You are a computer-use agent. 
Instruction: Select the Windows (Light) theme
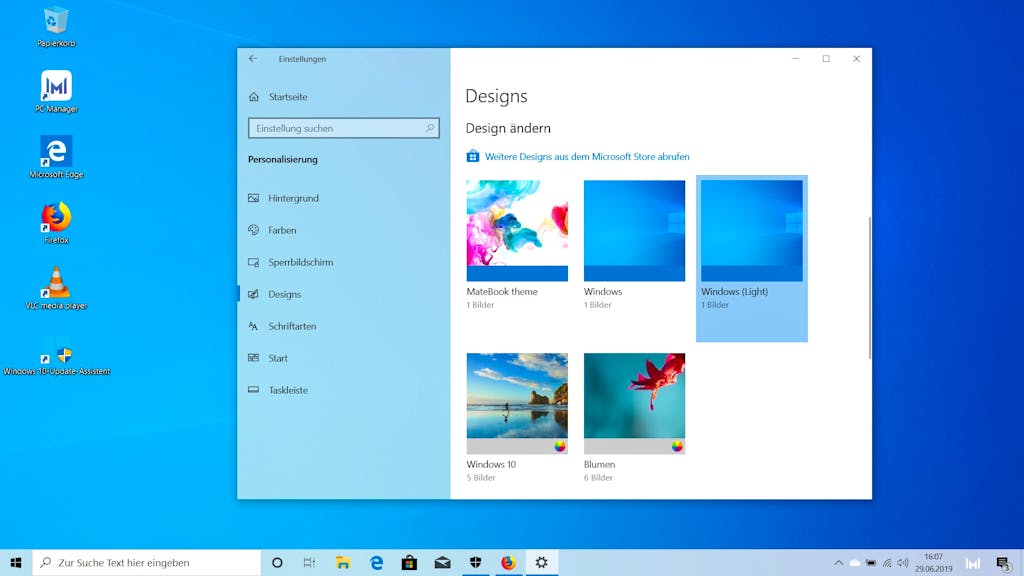(752, 258)
